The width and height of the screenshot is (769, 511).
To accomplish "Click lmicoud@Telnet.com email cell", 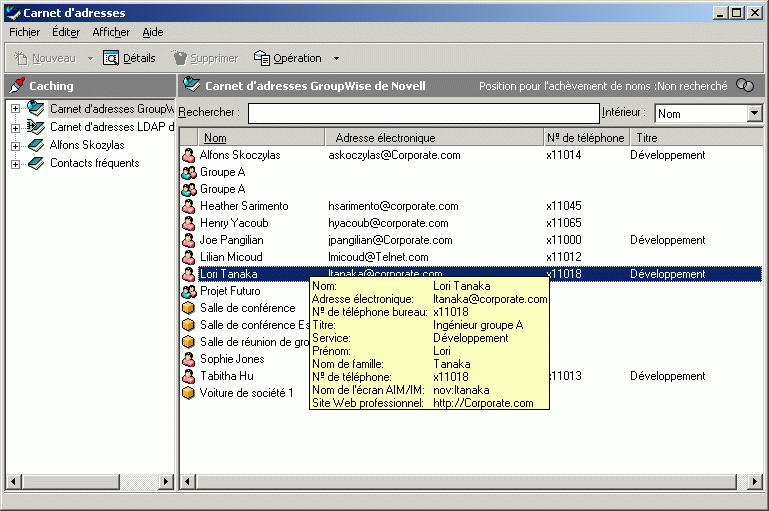I will (378, 257).
